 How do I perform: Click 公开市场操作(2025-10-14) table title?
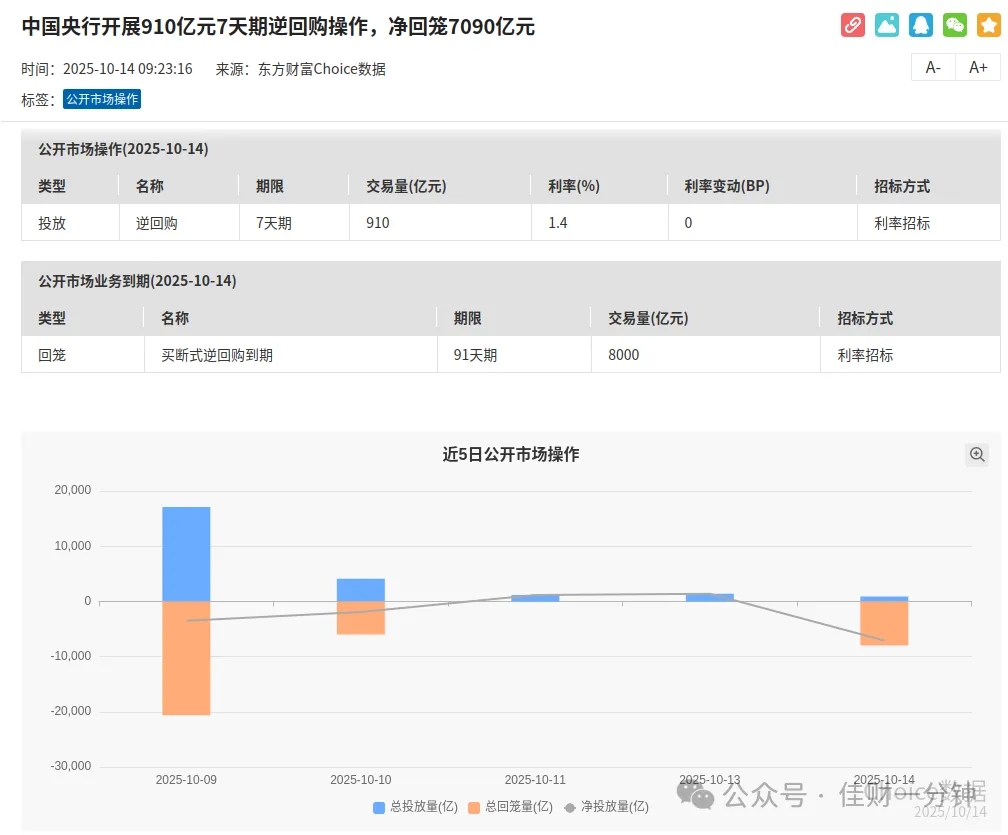pos(123,149)
